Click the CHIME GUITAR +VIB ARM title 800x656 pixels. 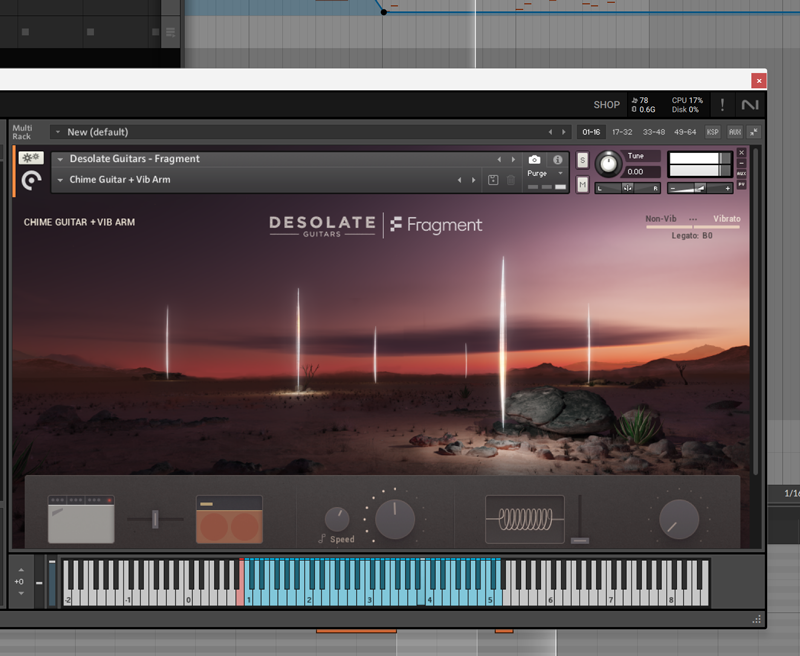tap(80, 222)
